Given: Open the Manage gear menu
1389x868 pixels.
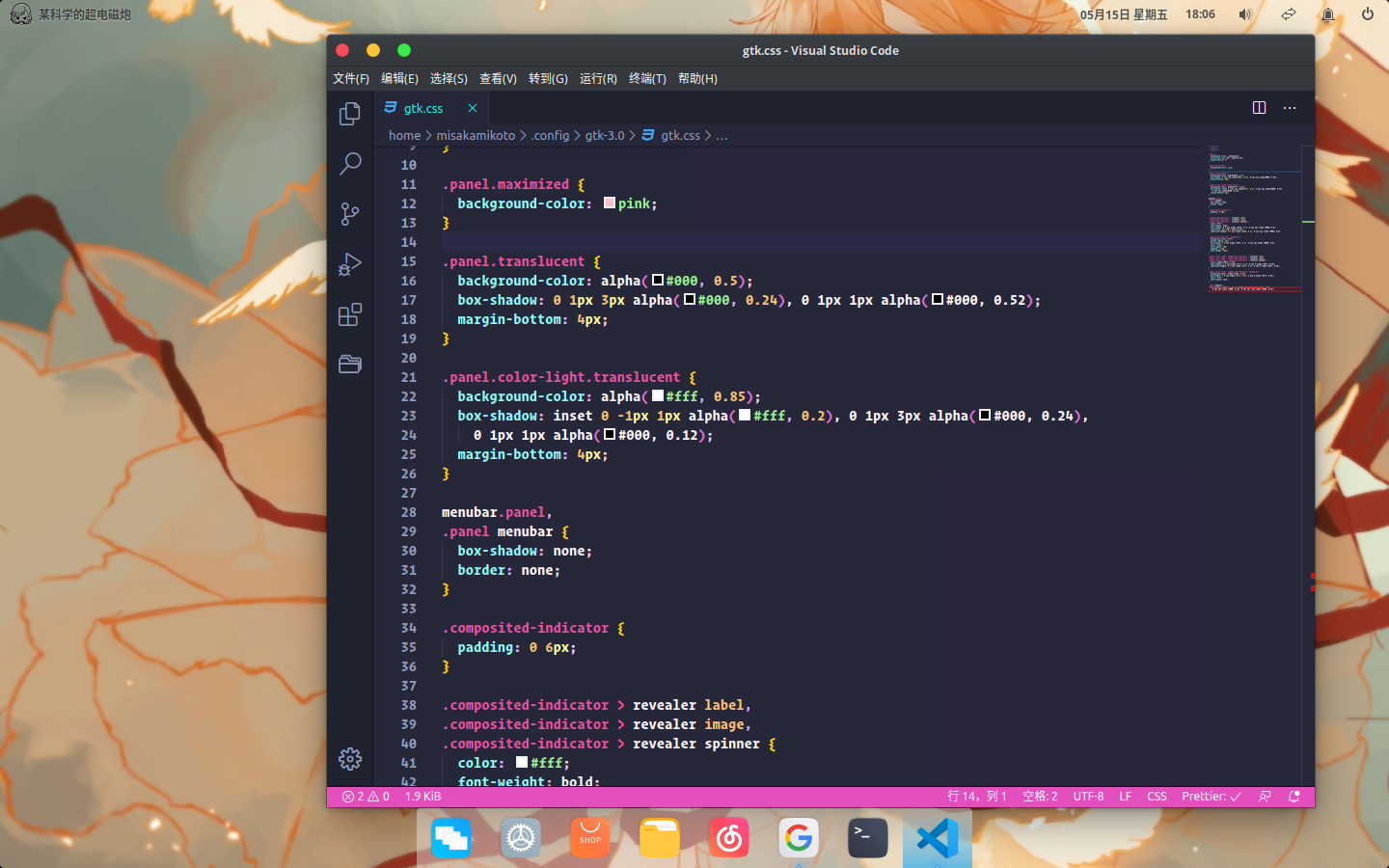Looking at the screenshot, I should tap(350, 759).
